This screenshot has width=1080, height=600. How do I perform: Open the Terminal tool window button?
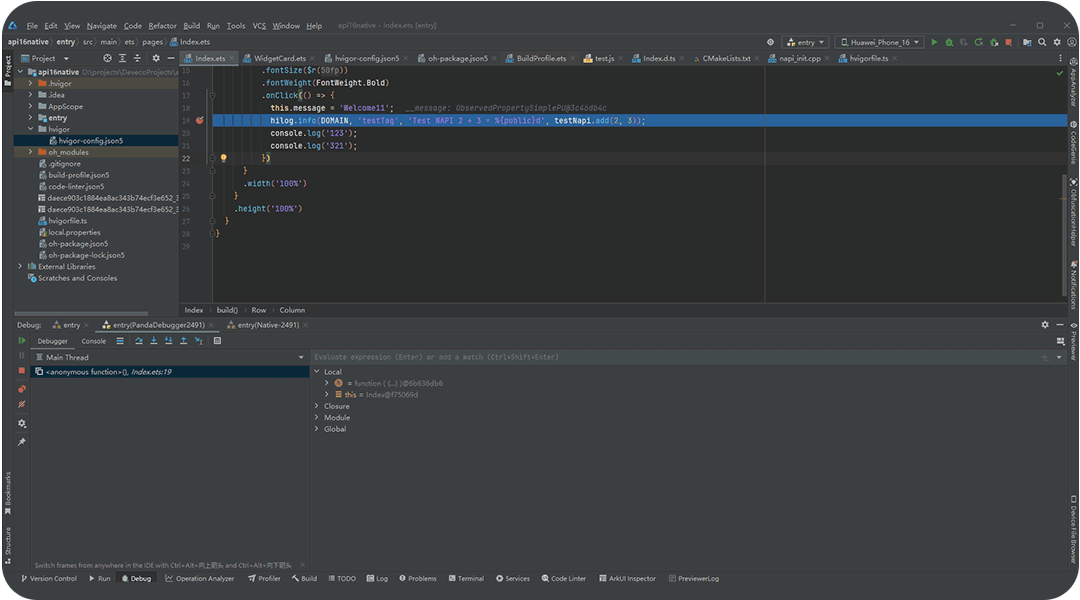point(466,578)
